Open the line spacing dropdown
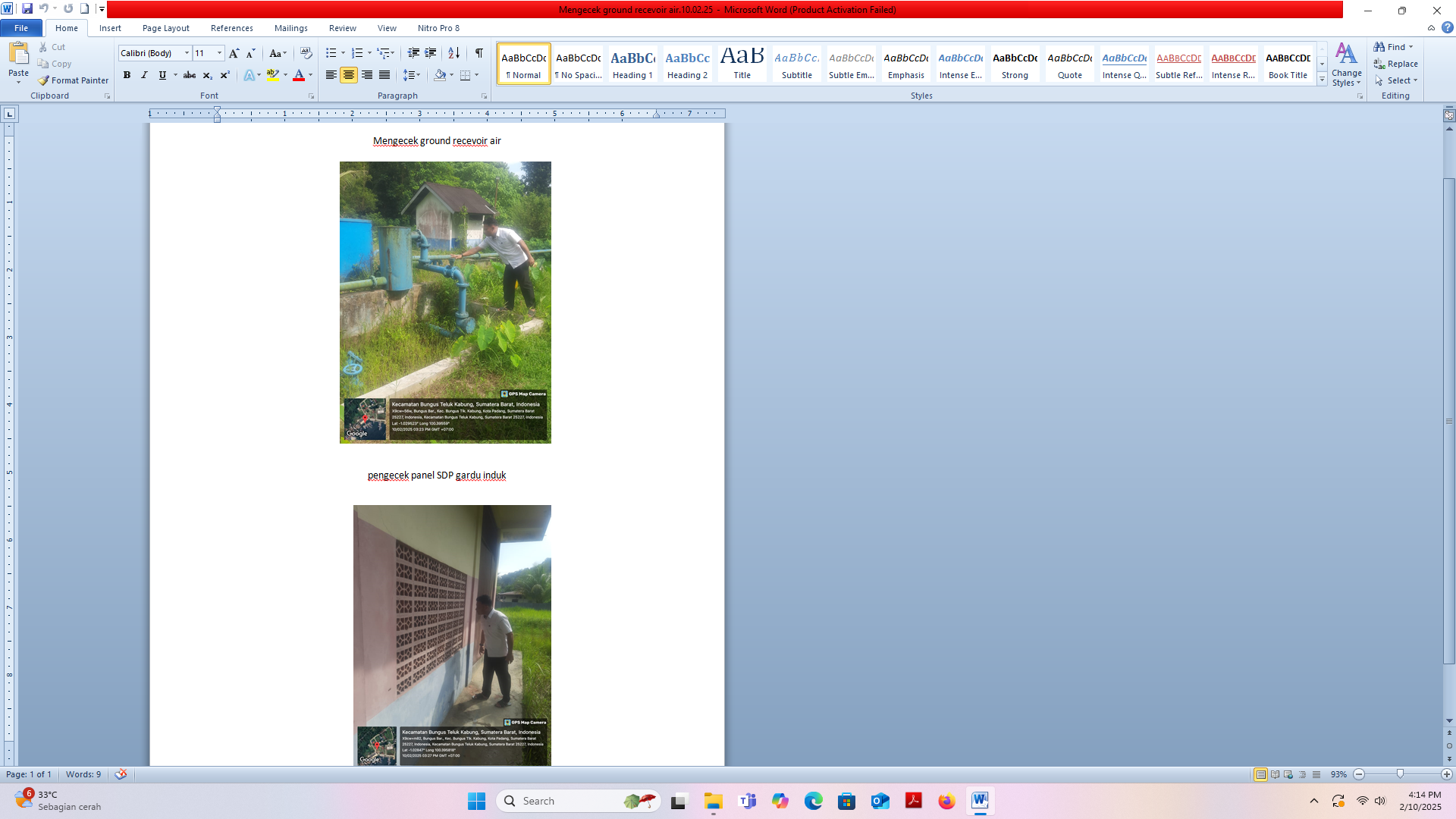The width and height of the screenshot is (1456, 819). [x=412, y=75]
